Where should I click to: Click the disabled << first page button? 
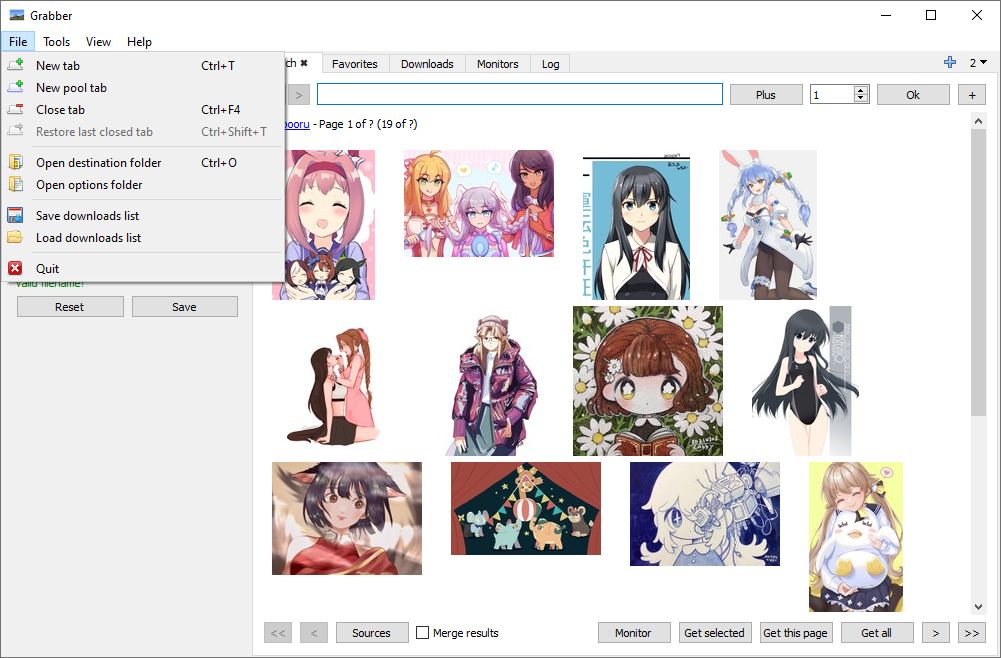pyautogui.click(x=278, y=632)
